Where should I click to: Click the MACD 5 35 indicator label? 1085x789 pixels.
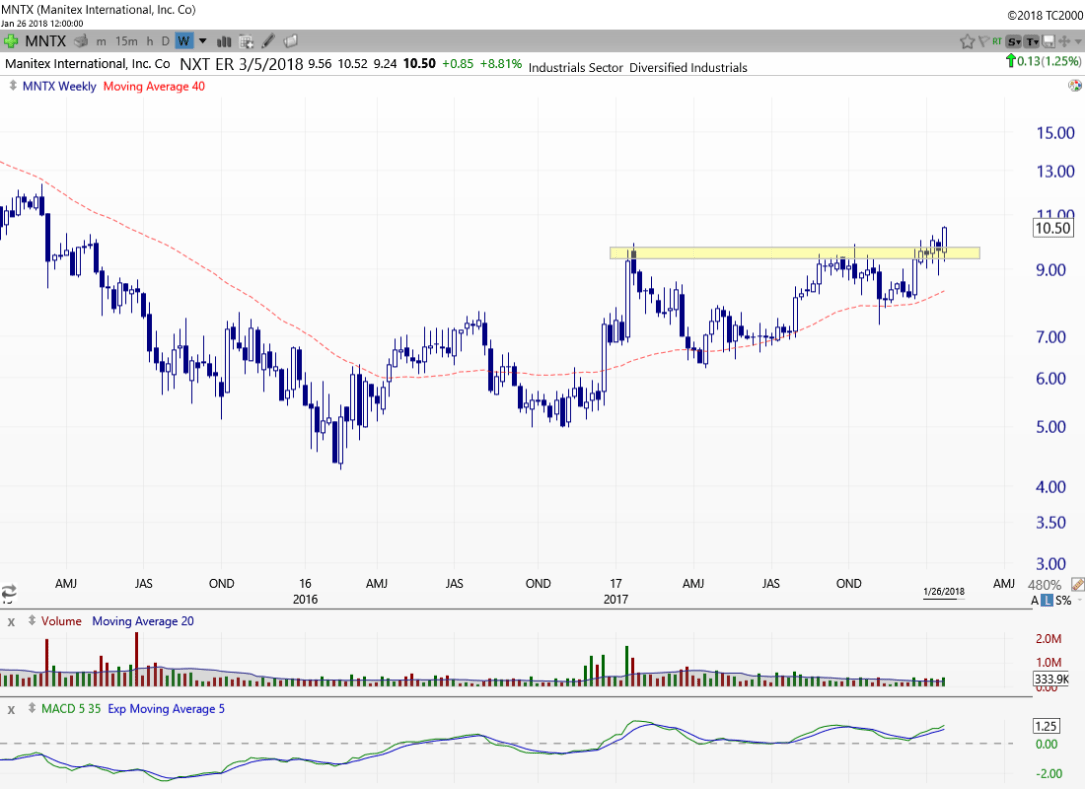pos(70,709)
